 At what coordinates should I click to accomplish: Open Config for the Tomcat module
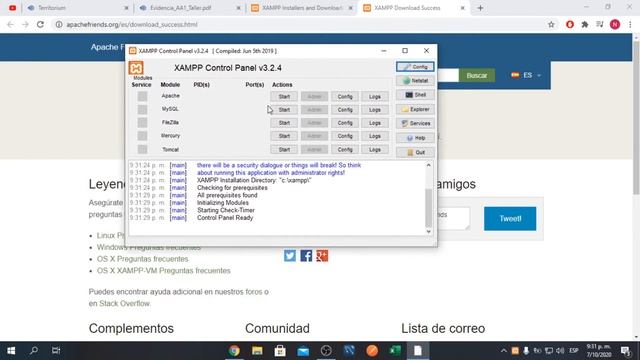pos(344,149)
